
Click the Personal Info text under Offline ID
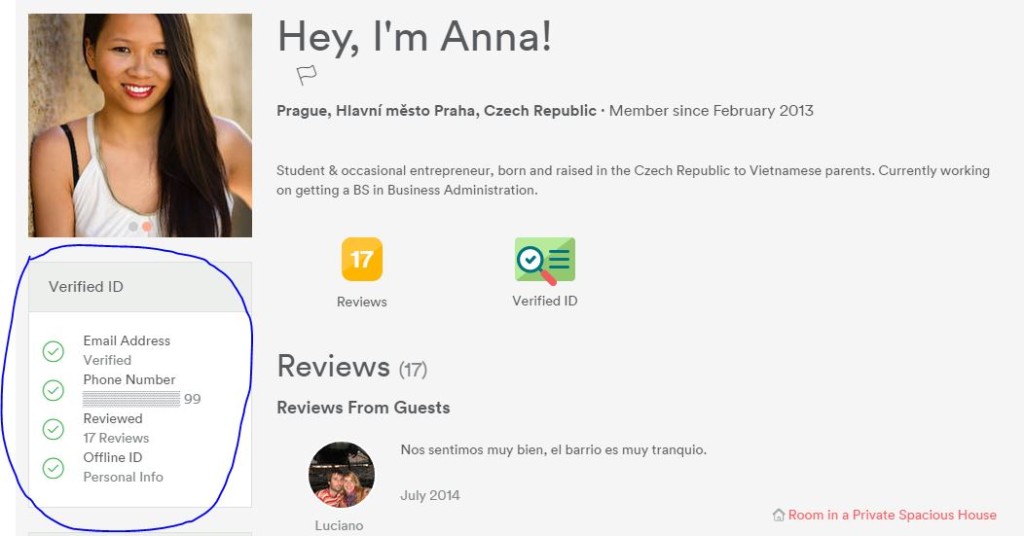pos(123,477)
